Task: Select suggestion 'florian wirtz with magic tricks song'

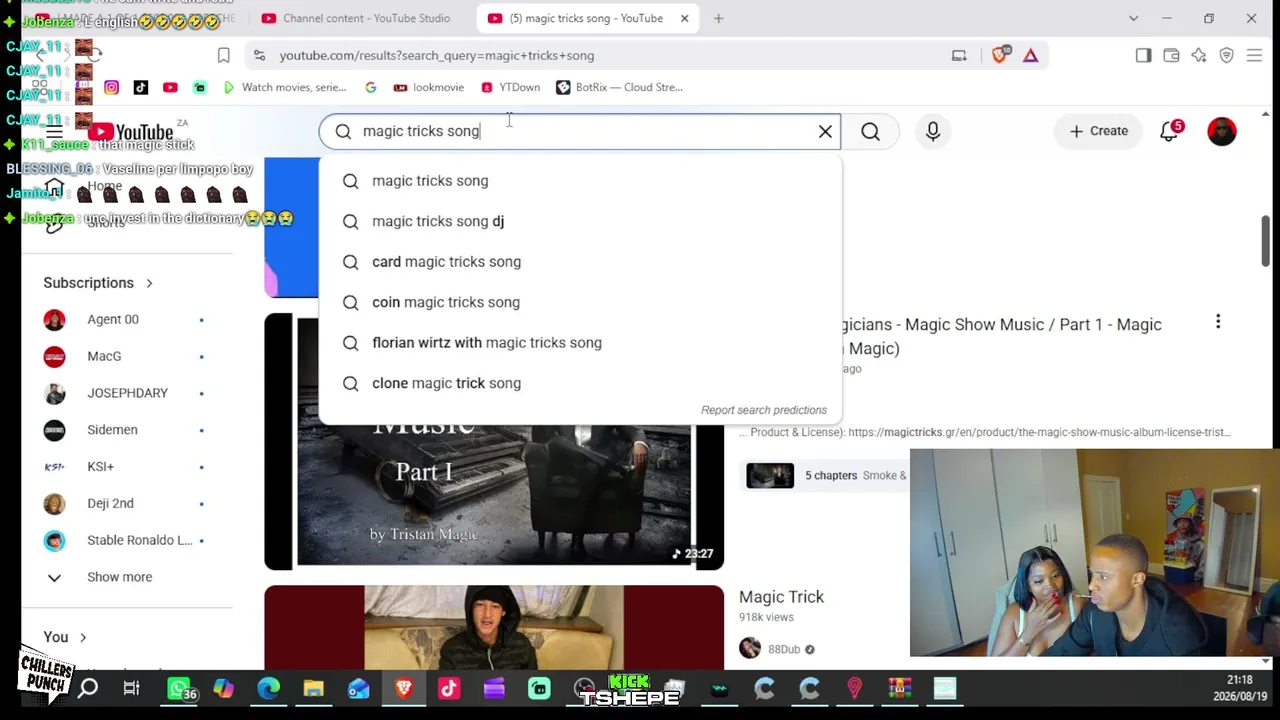Action: tap(580, 343)
